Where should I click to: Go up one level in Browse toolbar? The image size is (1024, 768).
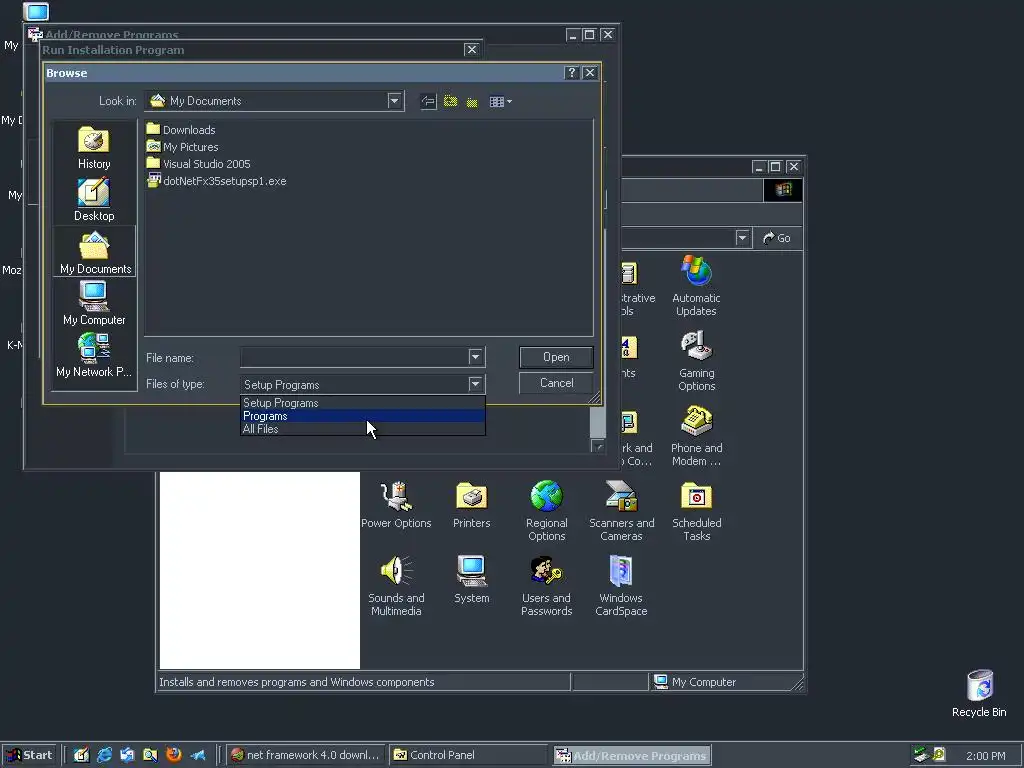(451, 101)
